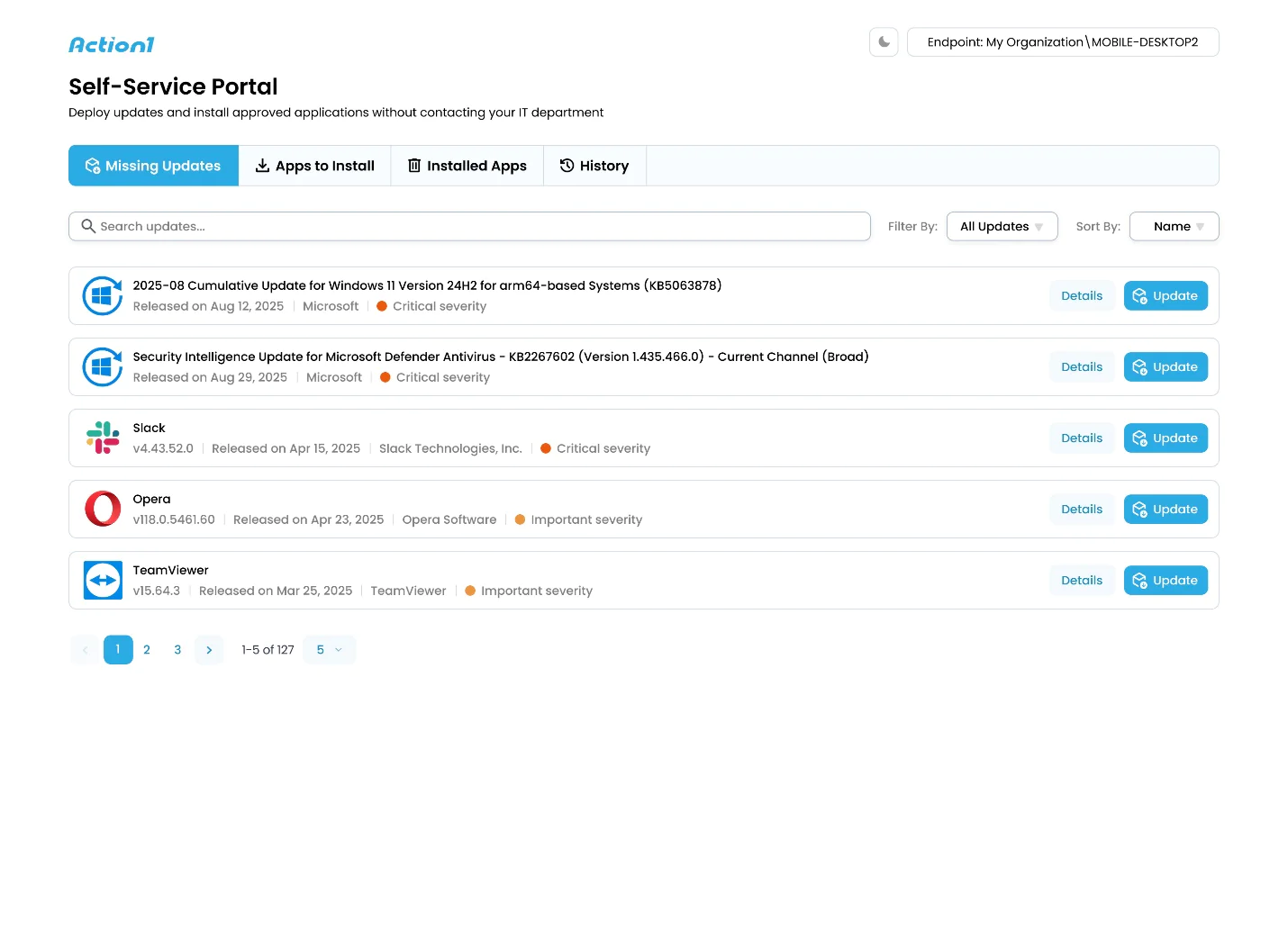This screenshot has height=930, width=1288.
Task: Click the Windows icon for Defender Antivirus update
Action: coord(103,367)
